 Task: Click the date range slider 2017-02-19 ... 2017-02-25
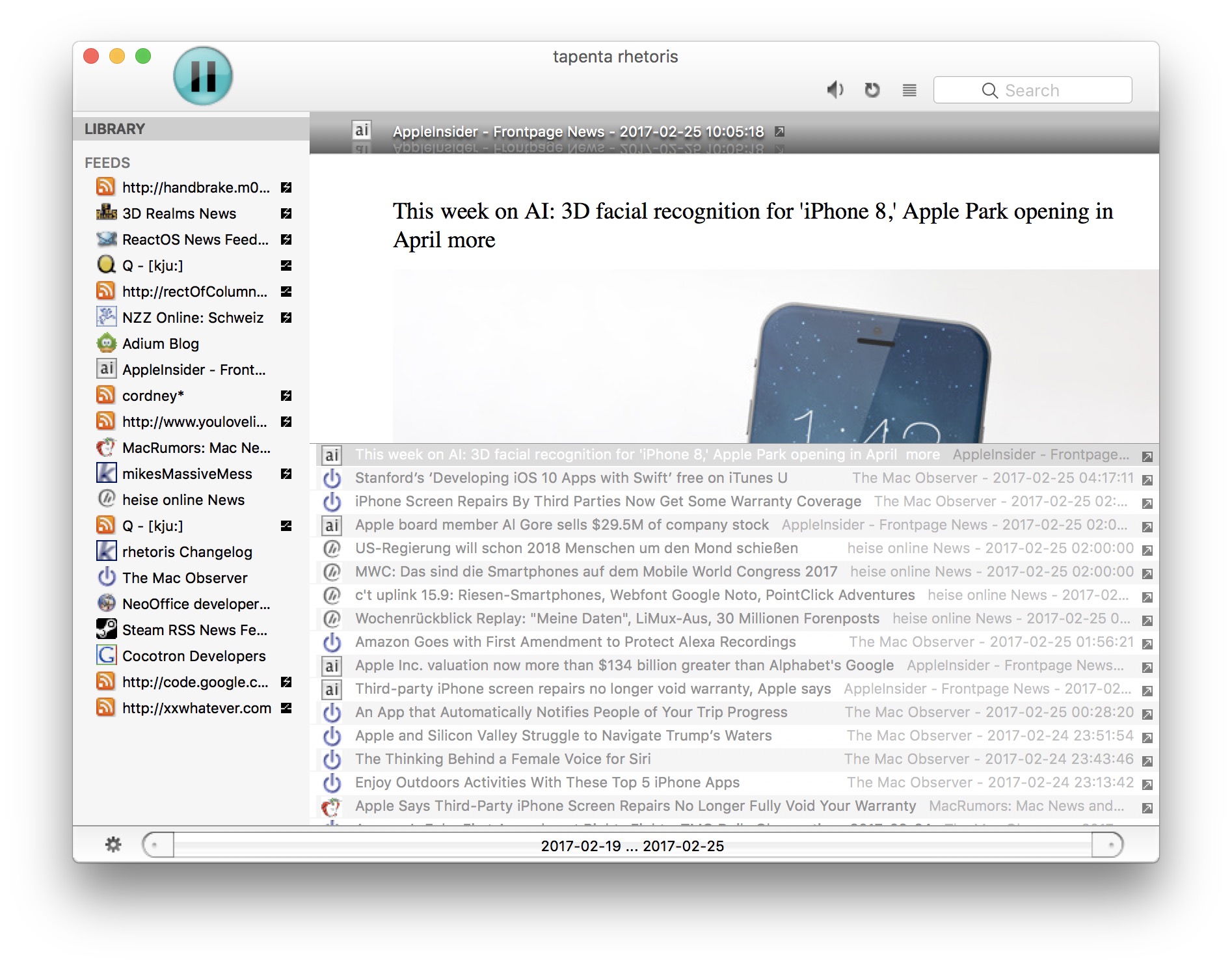coord(632,845)
